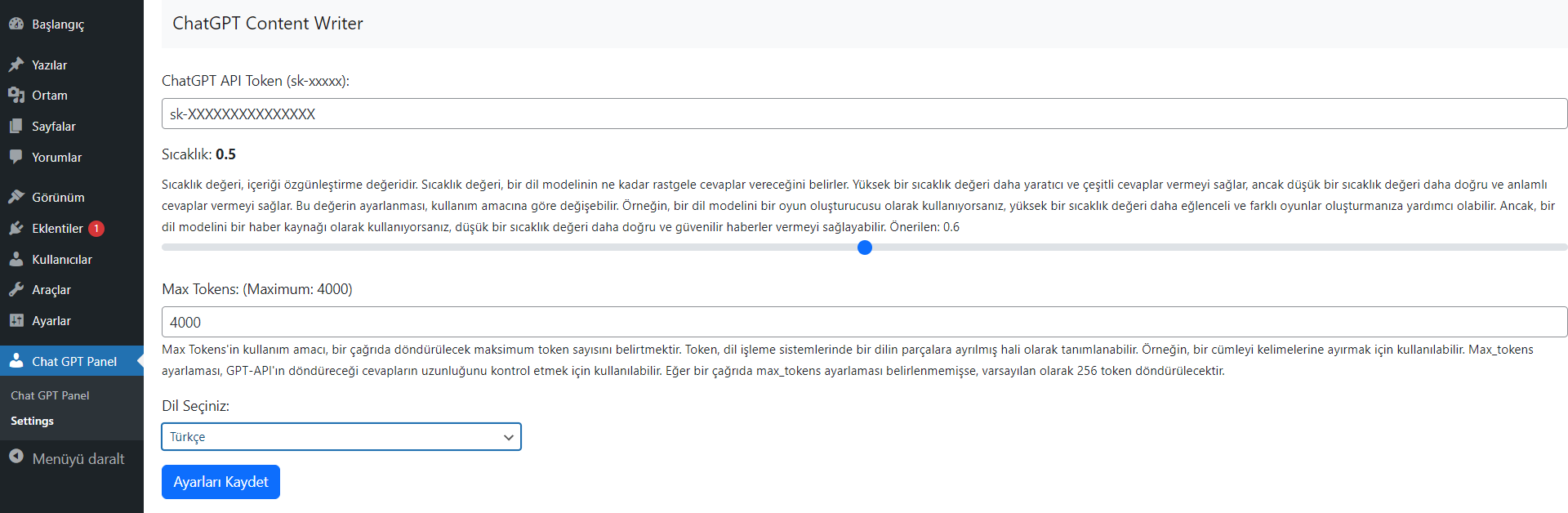The height and width of the screenshot is (513, 1568).
Task: Click the Ayarları Kaydet button
Action: [220, 482]
